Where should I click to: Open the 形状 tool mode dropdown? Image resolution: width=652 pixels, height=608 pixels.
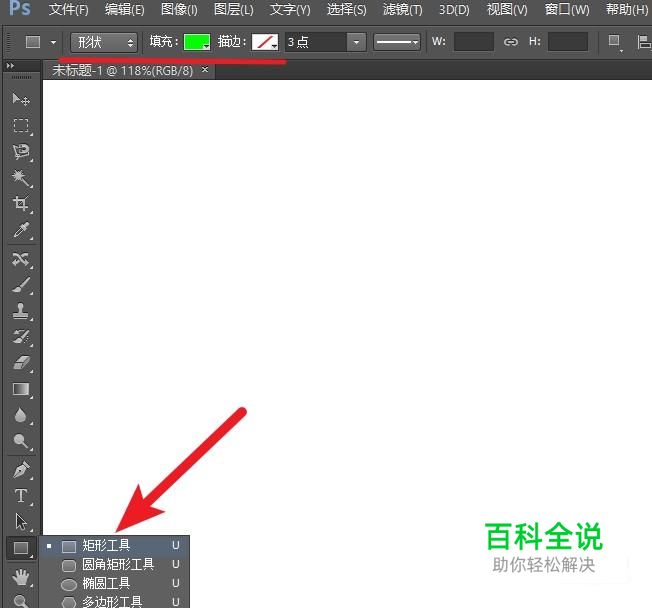coord(104,42)
